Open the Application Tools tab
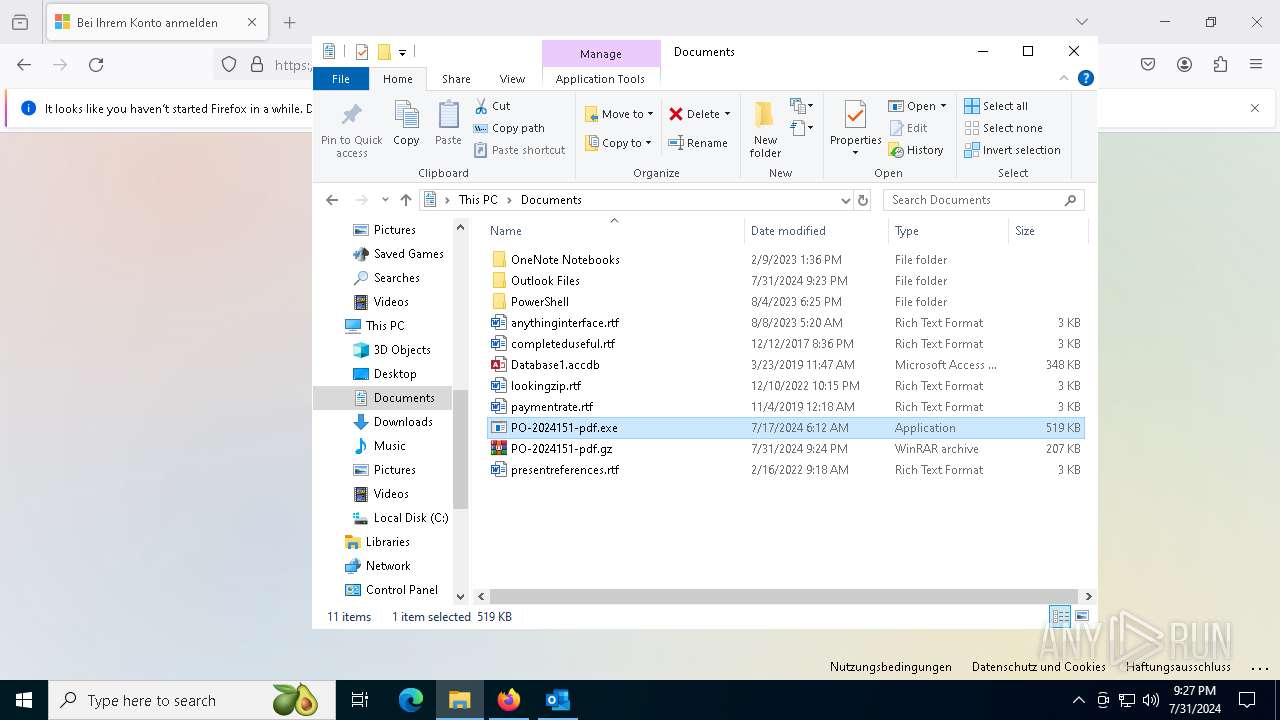Image resolution: width=1280 pixels, height=720 pixels. click(600, 79)
